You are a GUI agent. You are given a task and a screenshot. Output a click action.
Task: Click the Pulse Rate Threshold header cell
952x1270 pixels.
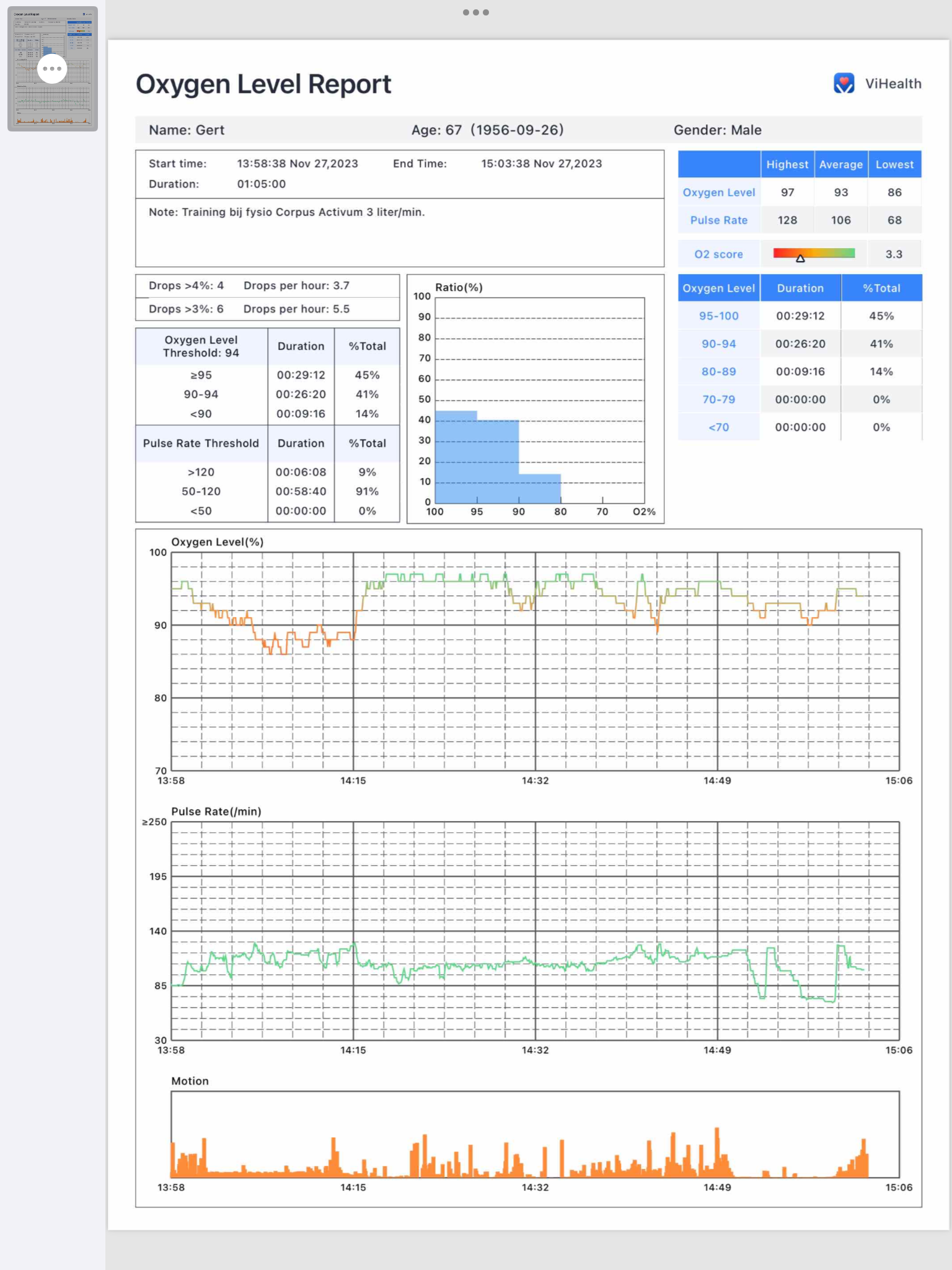tap(201, 443)
